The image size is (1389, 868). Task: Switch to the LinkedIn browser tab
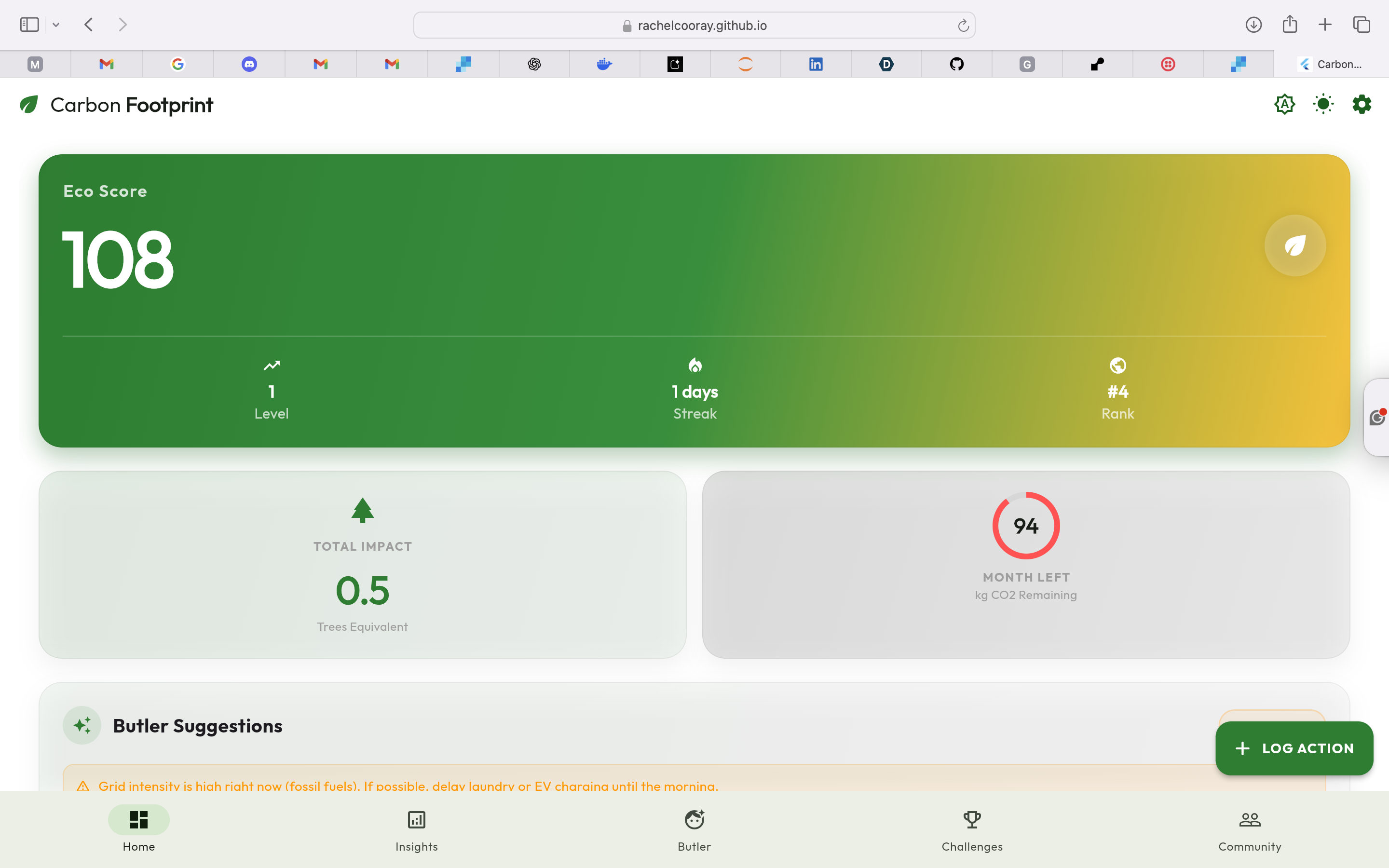pyautogui.click(x=816, y=64)
